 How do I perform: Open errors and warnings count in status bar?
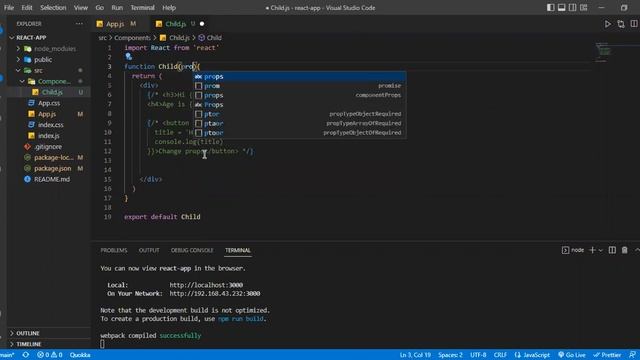(x=50, y=355)
